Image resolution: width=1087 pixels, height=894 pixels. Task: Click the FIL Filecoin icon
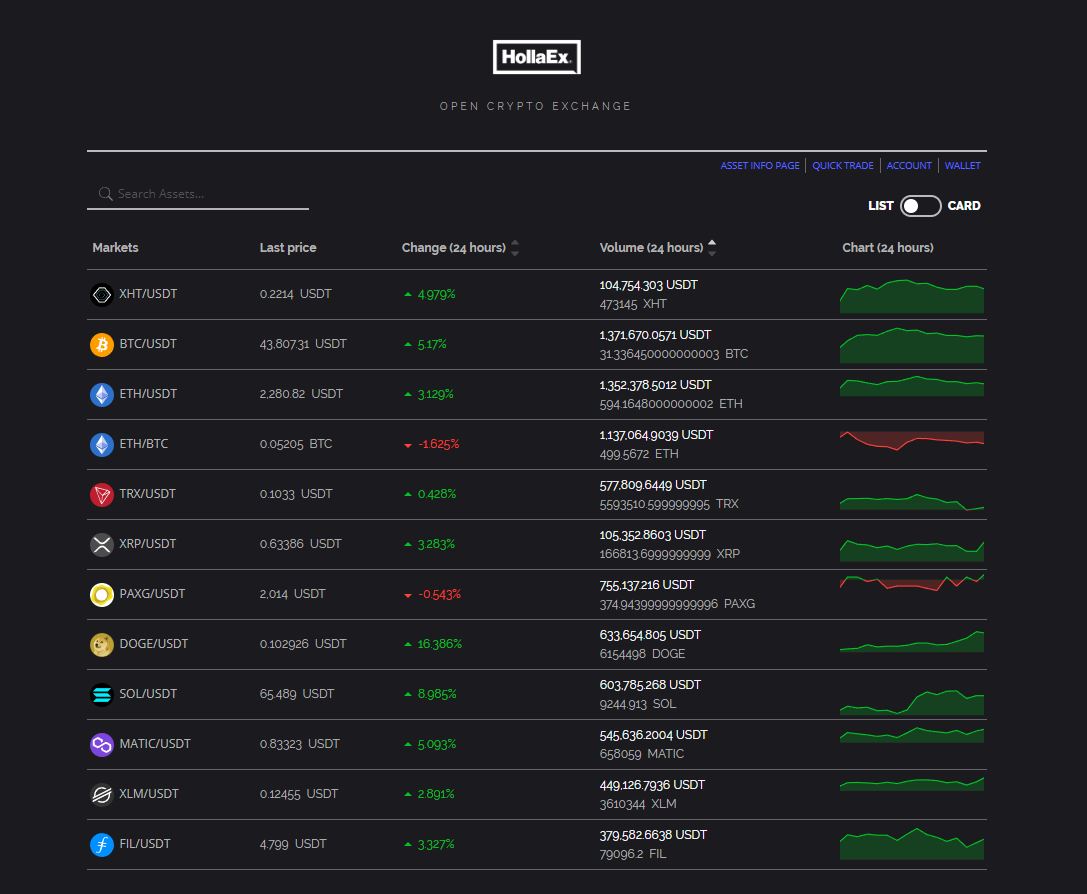[x=101, y=844]
